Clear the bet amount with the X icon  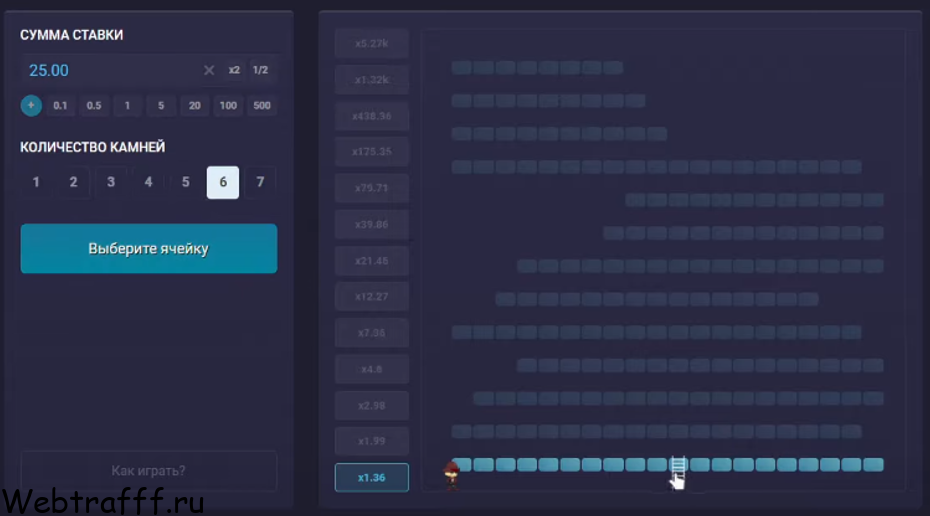tap(209, 70)
